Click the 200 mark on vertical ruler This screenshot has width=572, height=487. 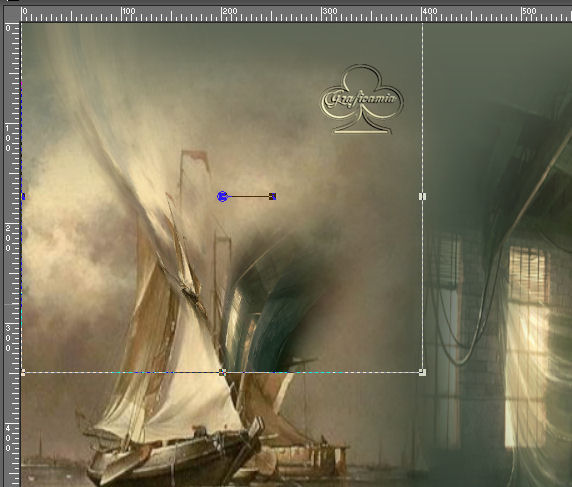[8, 238]
